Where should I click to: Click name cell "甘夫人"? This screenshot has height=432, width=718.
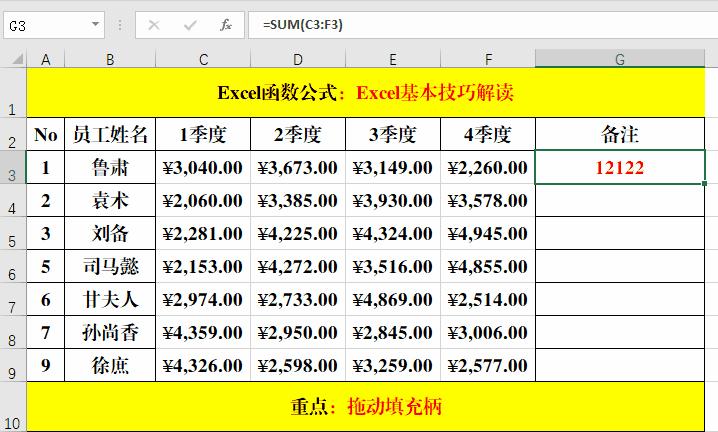(110, 299)
